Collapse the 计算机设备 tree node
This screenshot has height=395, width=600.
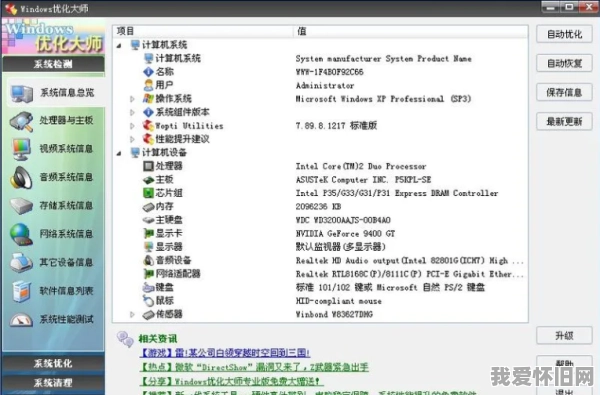point(119,153)
